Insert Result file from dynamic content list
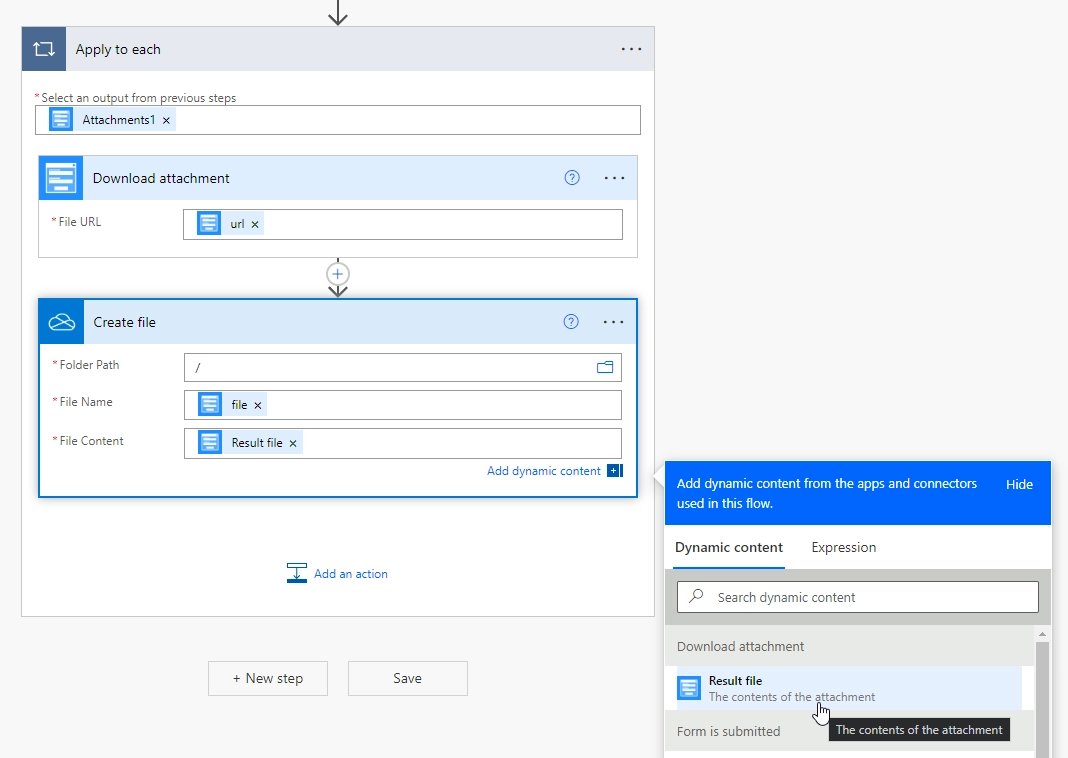Viewport: 1068px width, 758px height. click(849, 689)
